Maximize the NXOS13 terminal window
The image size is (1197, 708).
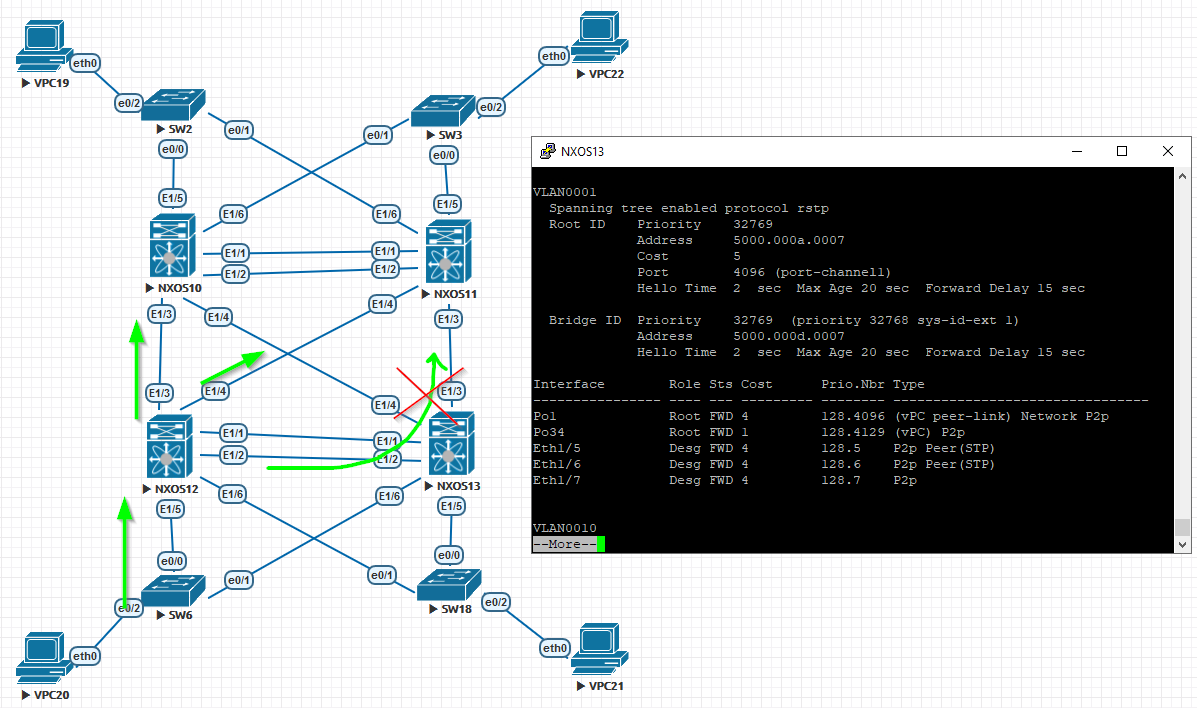point(1122,152)
